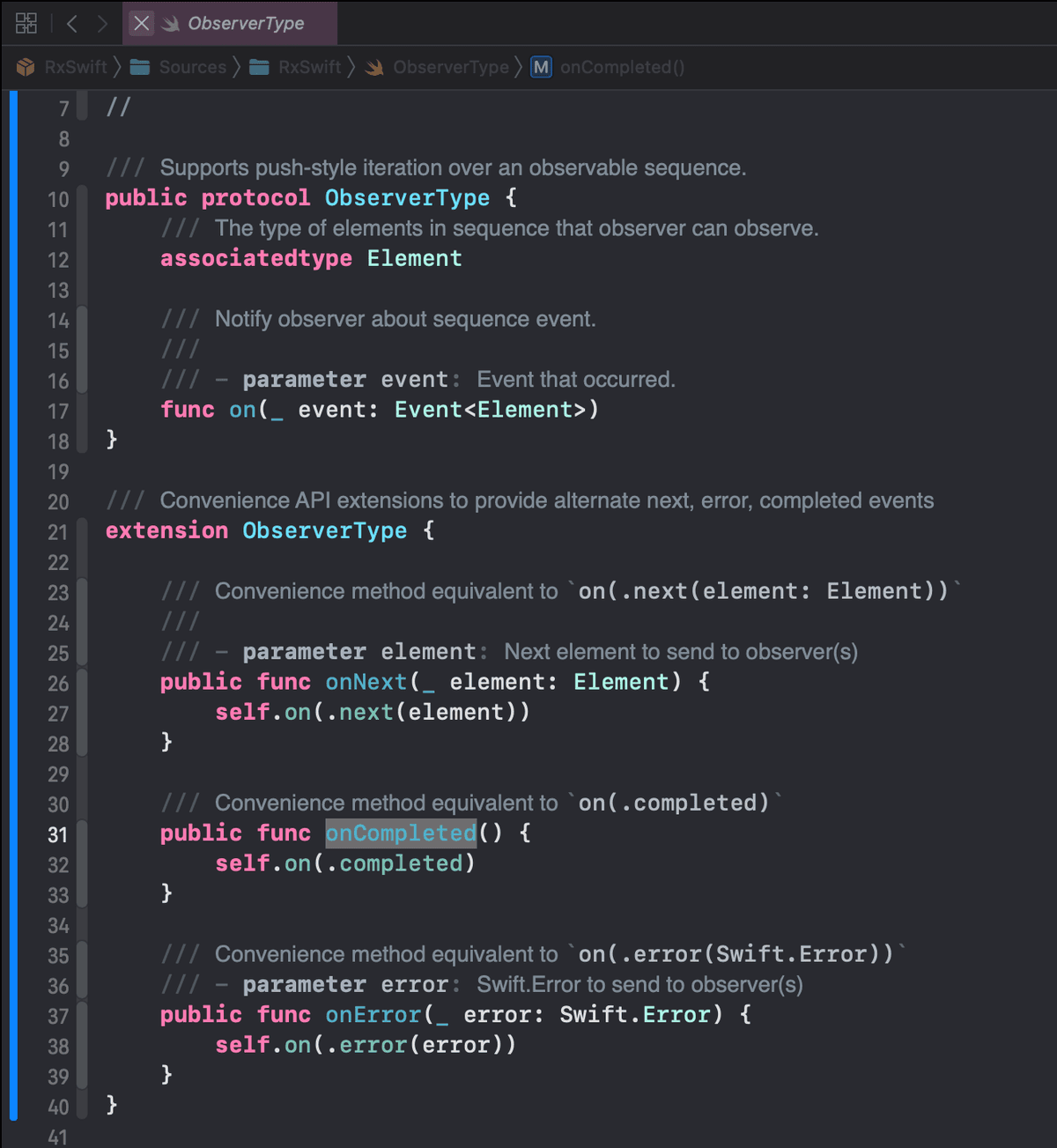Viewport: 1057px width, 1148px height.
Task: Click the Sources folder icon
Action: pyautogui.click(x=140, y=67)
